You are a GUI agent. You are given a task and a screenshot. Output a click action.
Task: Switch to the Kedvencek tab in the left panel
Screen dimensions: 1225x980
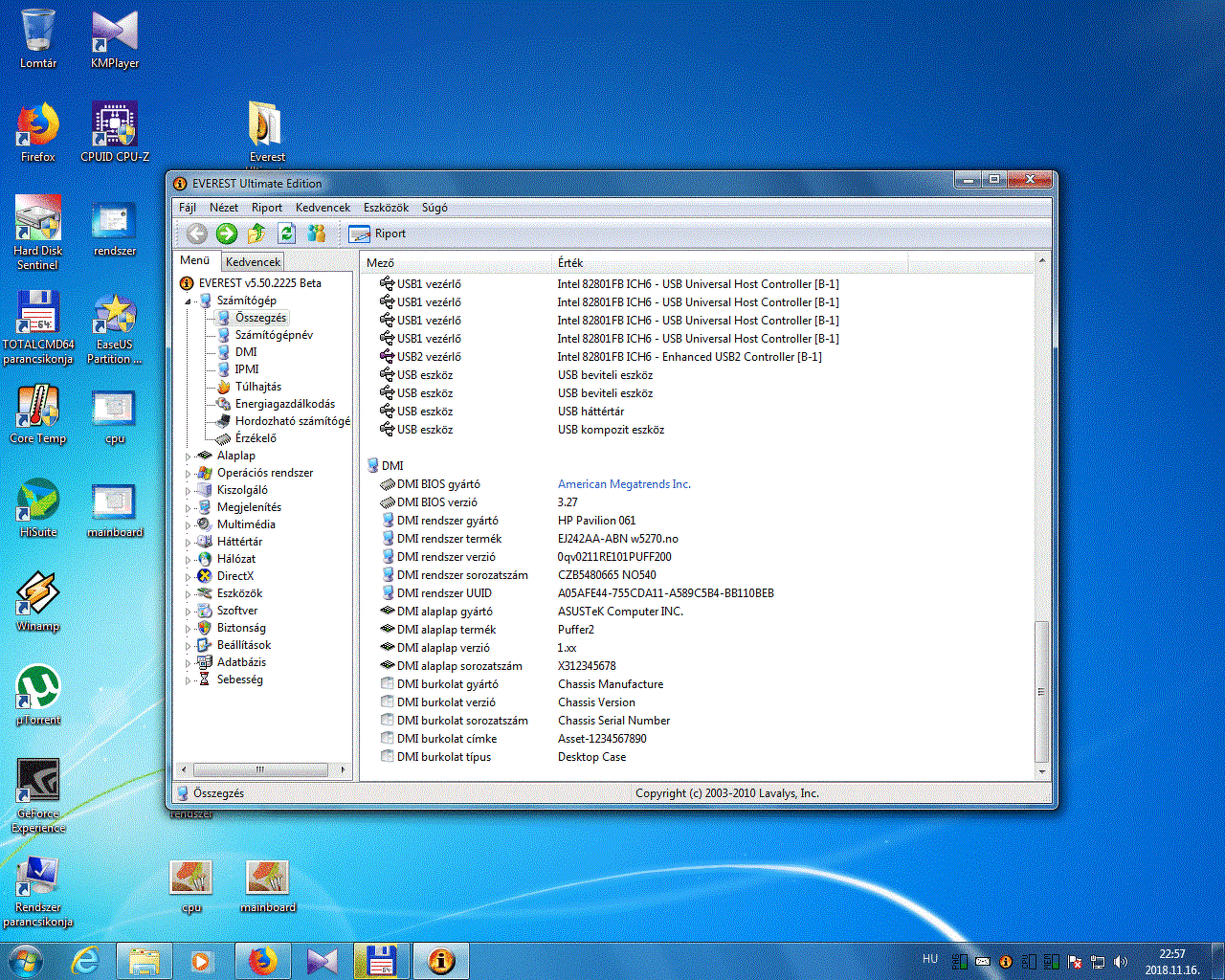pyautogui.click(x=254, y=261)
